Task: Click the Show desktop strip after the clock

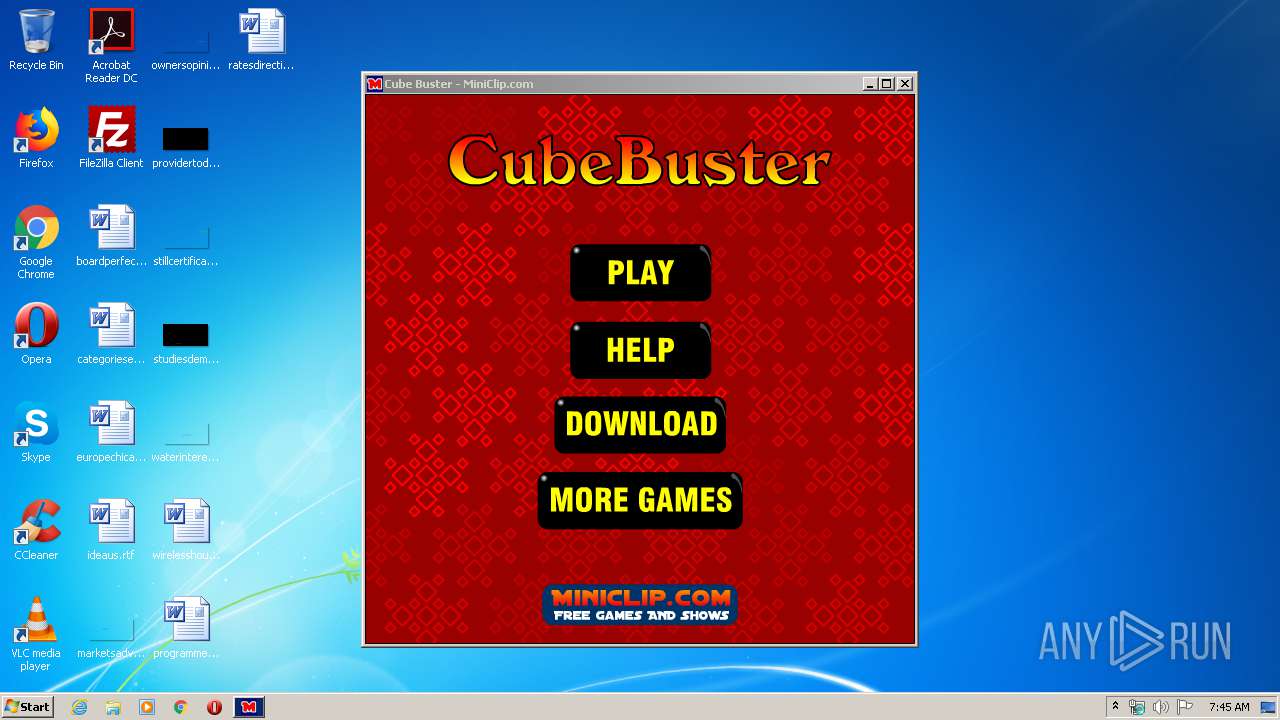Action: tap(1270, 707)
